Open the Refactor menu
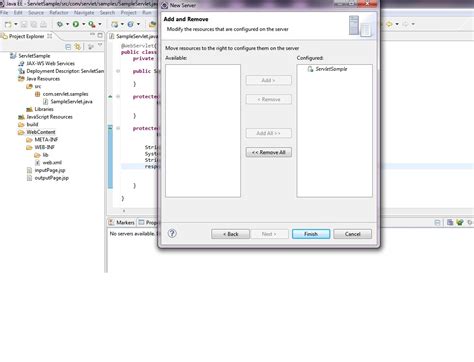Image resolution: width=474 pixels, height=362 pixels. [x=59, y=13]
